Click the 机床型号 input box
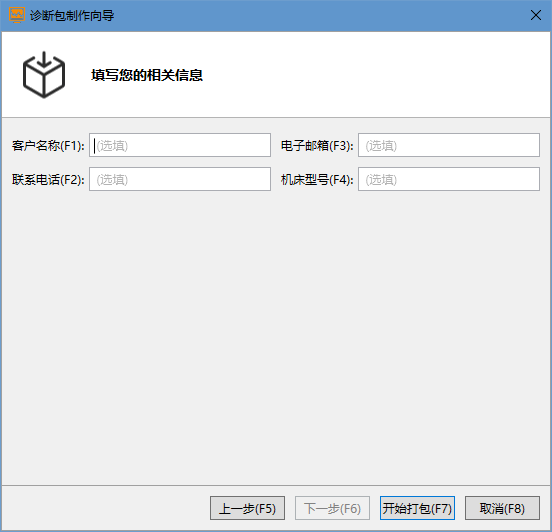Image resolution: width=552 pixels, height=532 pixels. point(448,179)
